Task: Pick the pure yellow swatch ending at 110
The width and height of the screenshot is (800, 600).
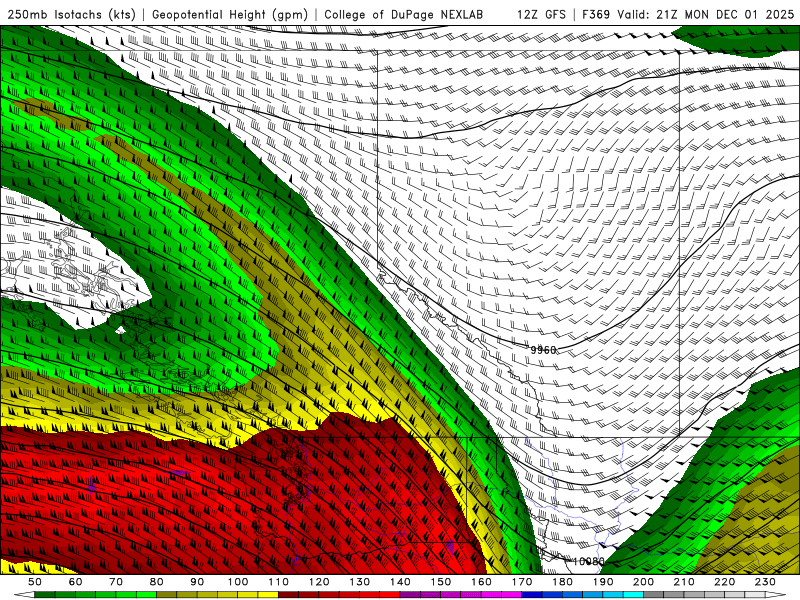Action: (x=268, y=595)
